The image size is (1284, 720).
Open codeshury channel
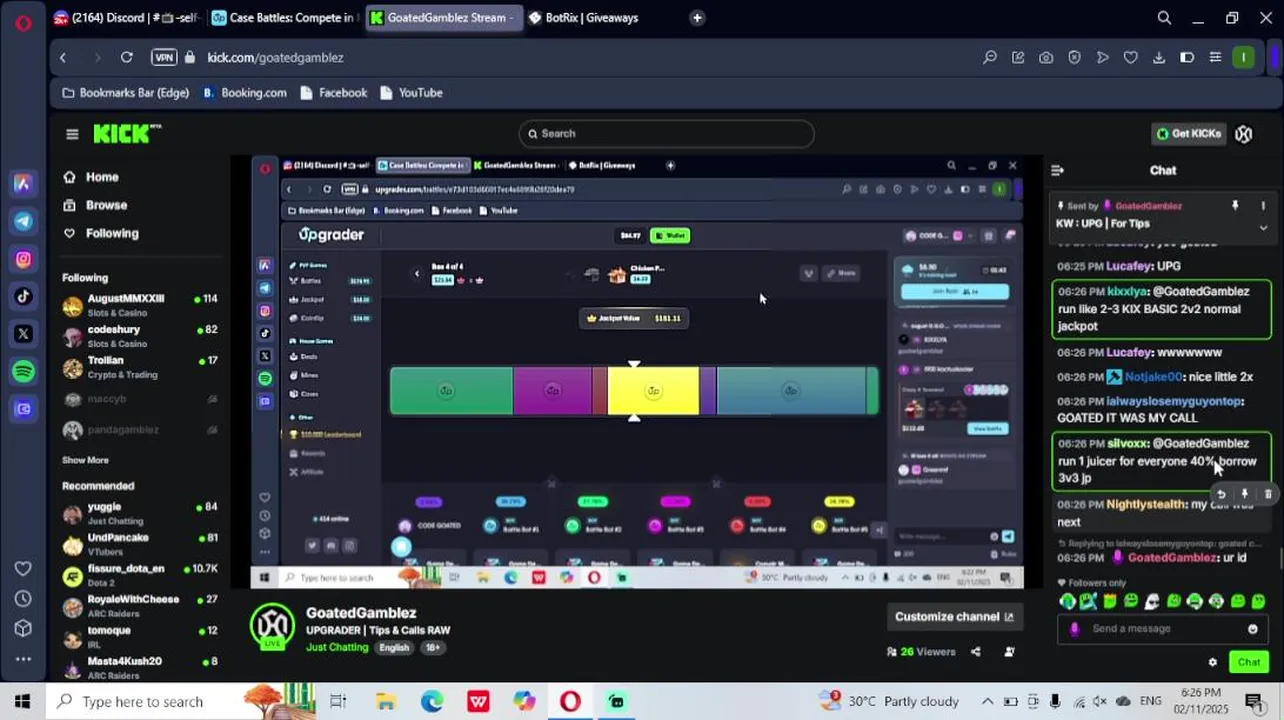140,336
